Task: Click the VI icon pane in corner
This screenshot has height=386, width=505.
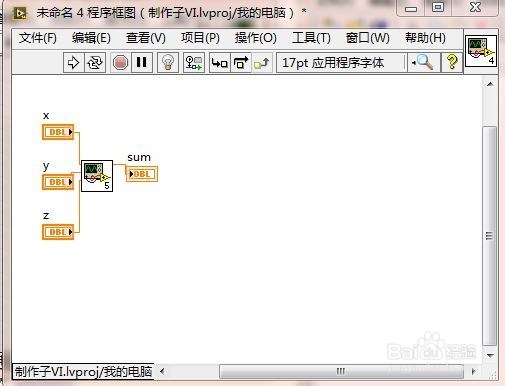Action: pos(481,51)
